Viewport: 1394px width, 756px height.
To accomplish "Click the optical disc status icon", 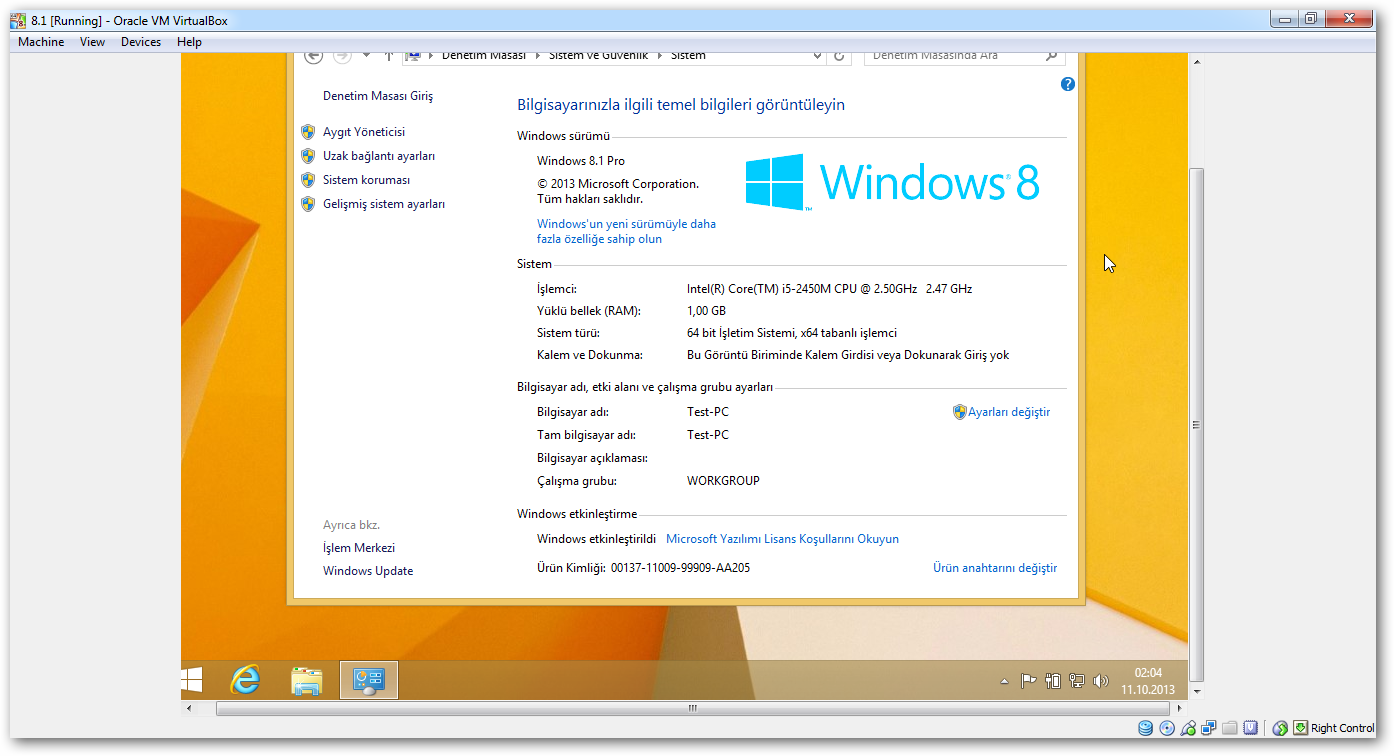I will pyautogui.click(x=1167, y=728).
